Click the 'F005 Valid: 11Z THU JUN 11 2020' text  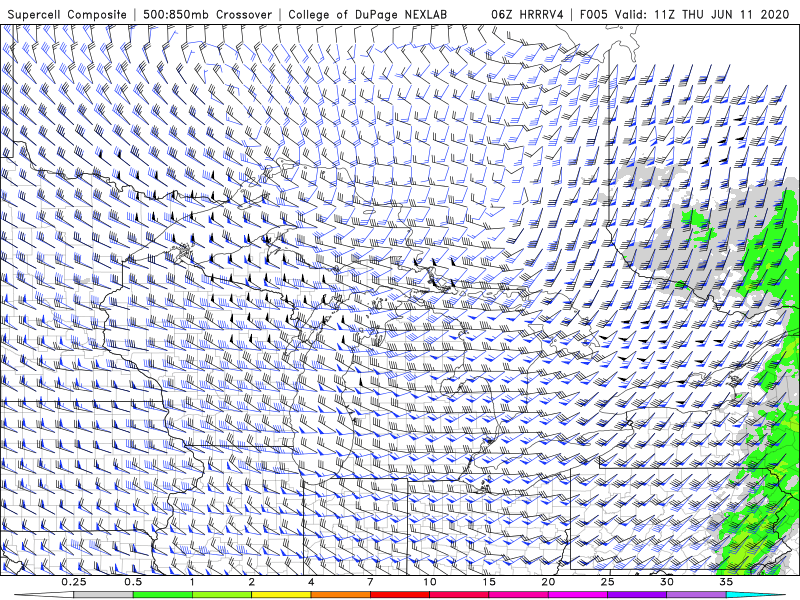(684, 14)
